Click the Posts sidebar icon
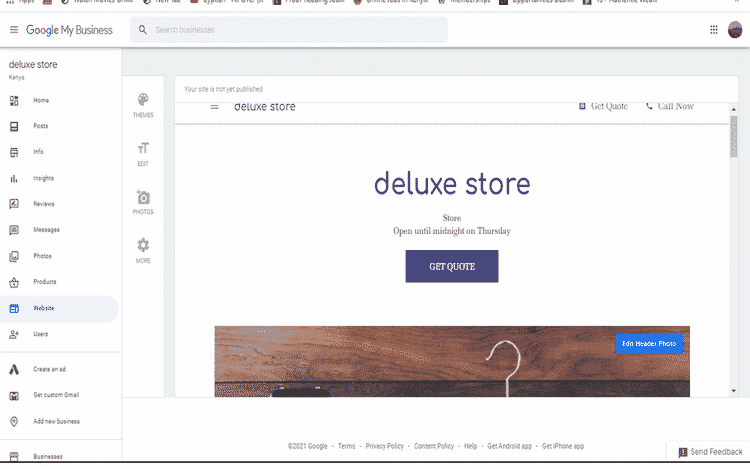Image resolution: width=750 pixels, height=469 pixels. 14,126
